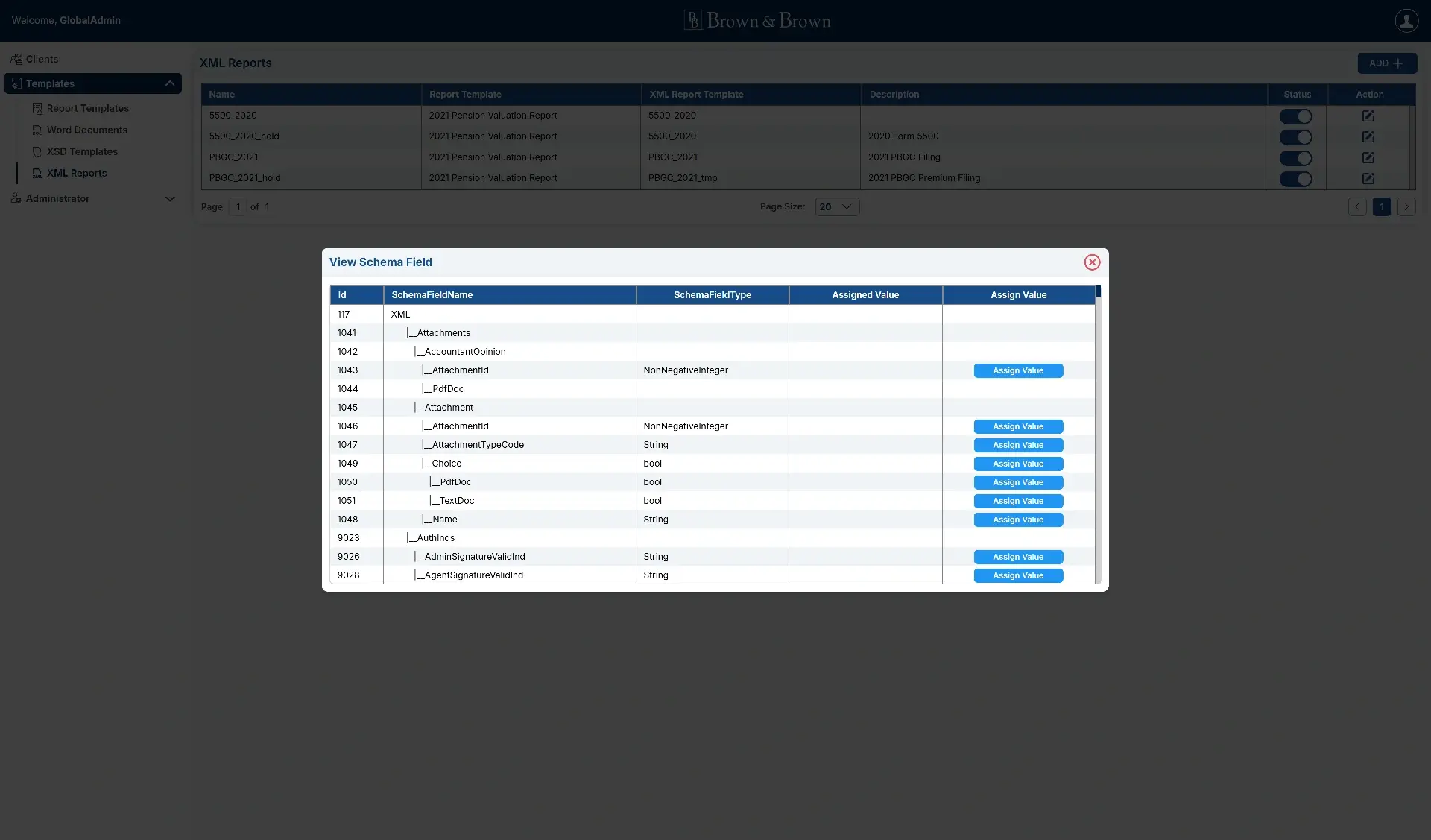Expand the Administrator menu section

coord(170,199)
